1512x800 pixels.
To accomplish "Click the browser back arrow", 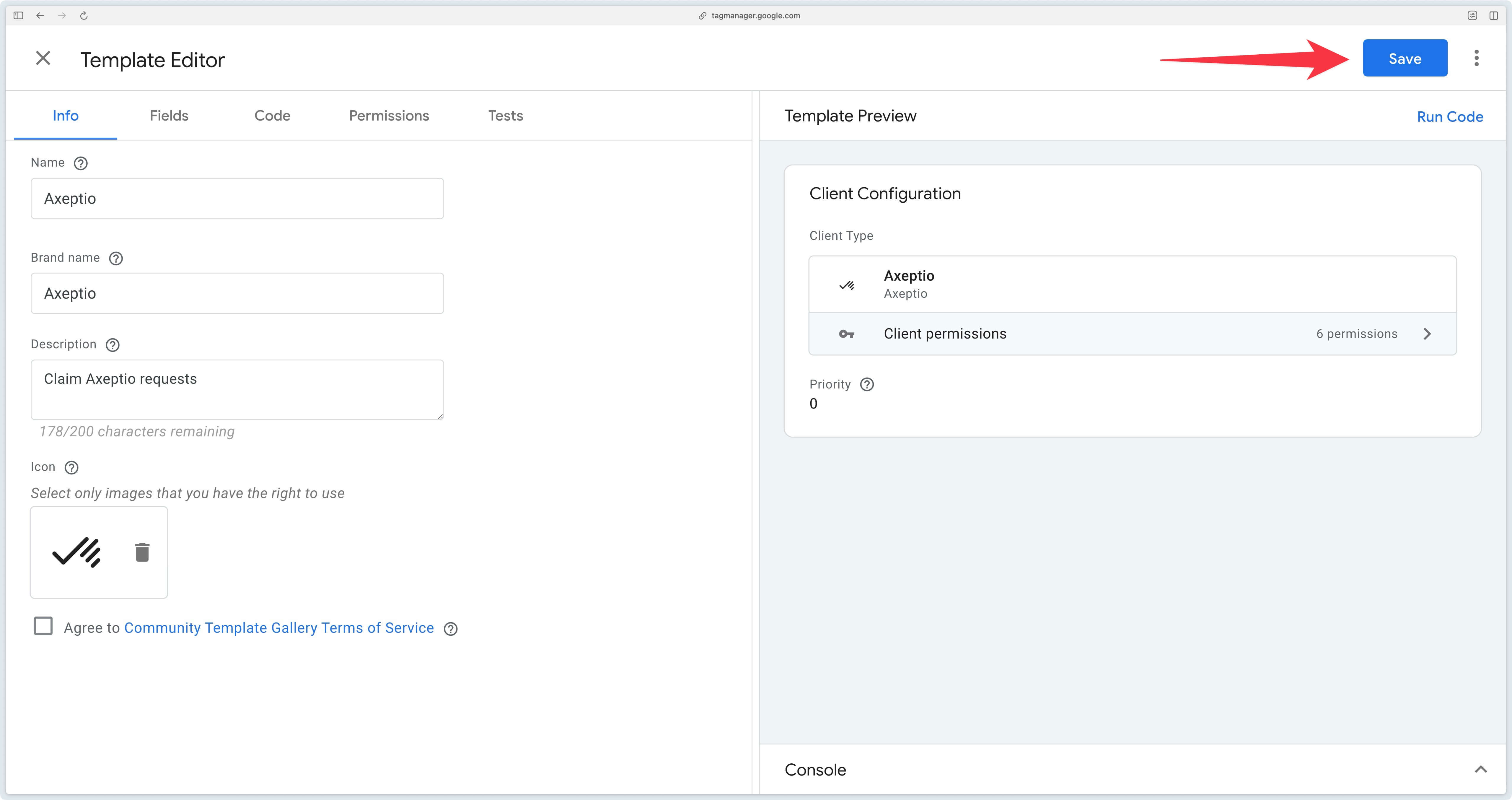I will pyautogui.click(x=40, y=16).
